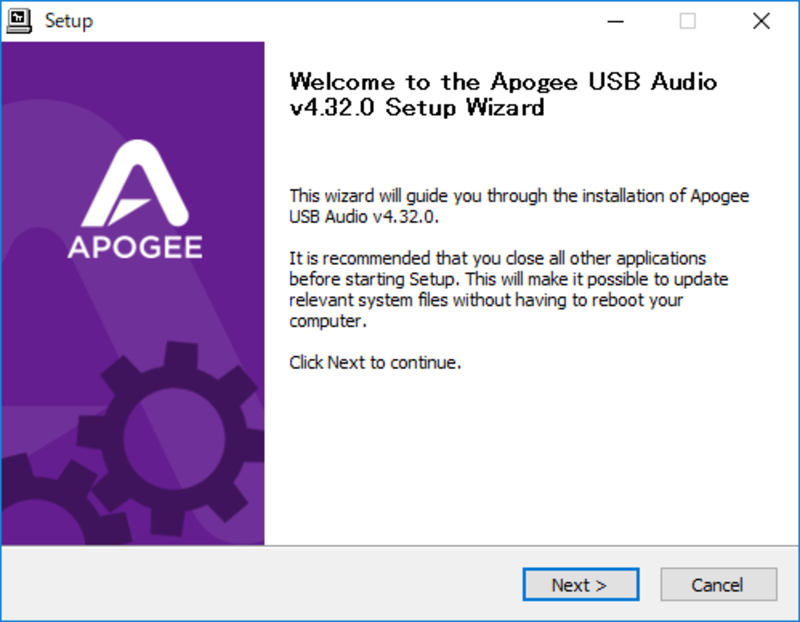800x622 pixels.
Task: Minimize the Setup window
Action: 616,21
